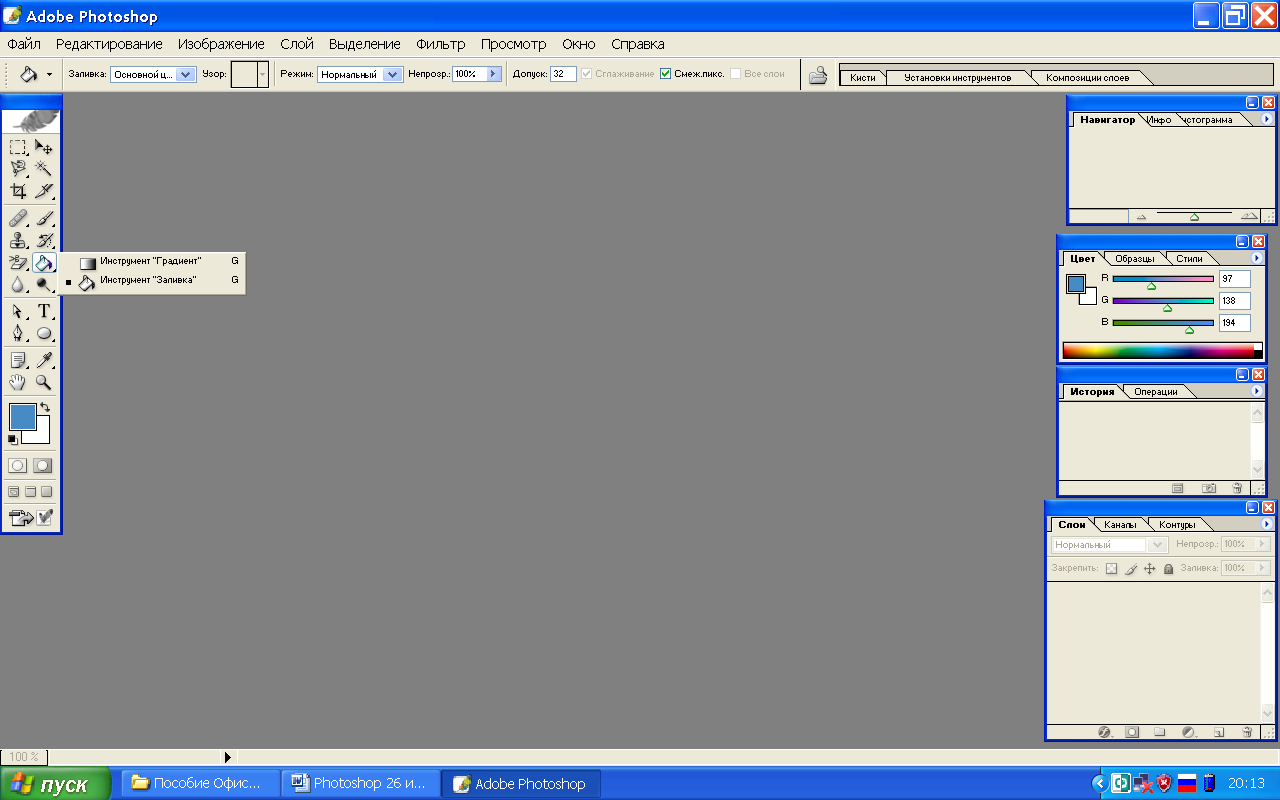Select the Rectangular Marquee tool

tap(18, 147)
